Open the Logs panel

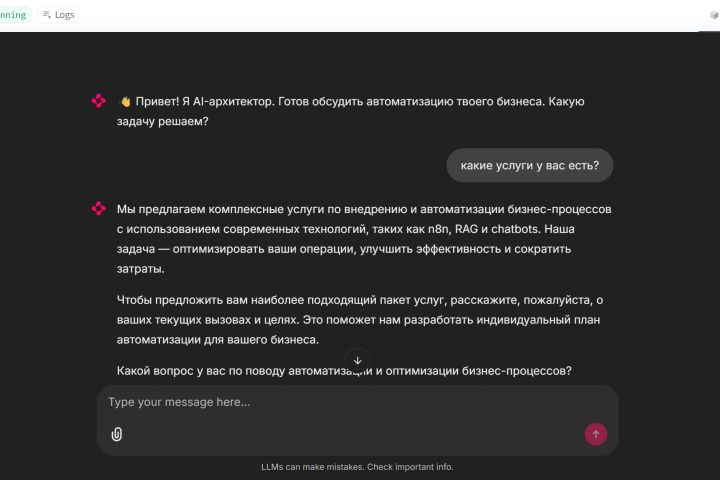58,15
